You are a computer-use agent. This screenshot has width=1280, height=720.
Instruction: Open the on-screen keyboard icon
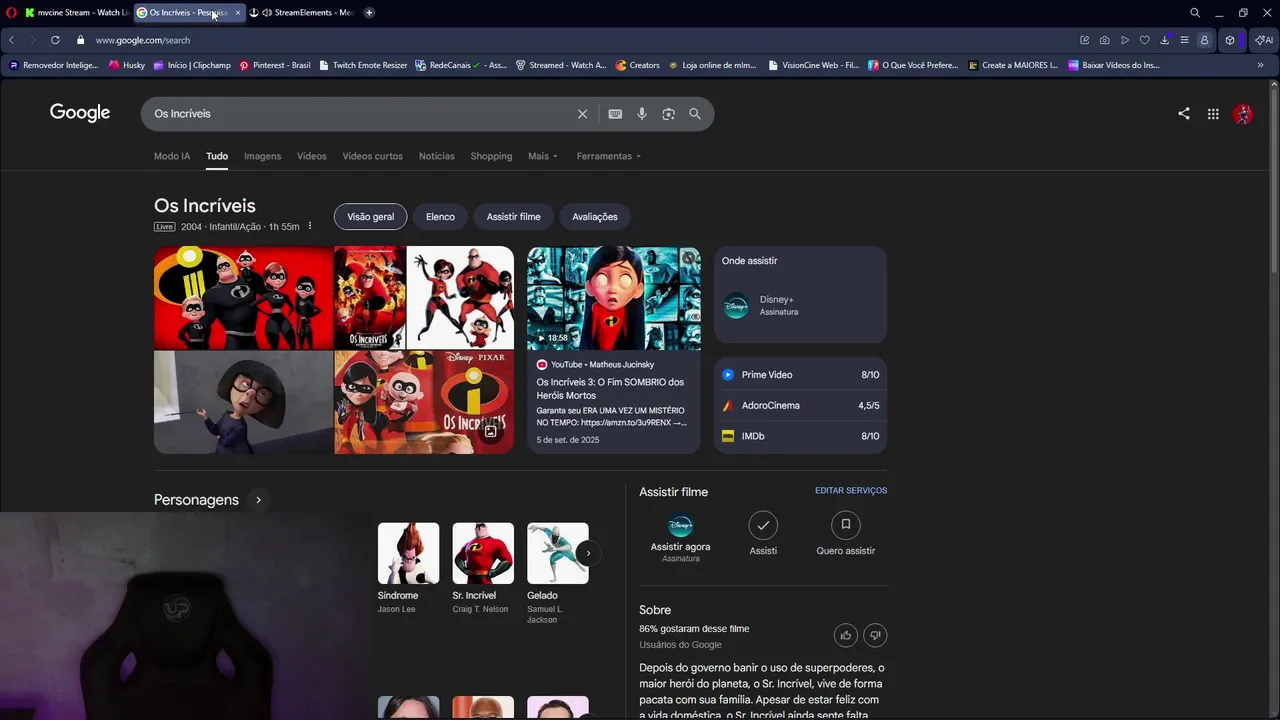coord(615,114)
